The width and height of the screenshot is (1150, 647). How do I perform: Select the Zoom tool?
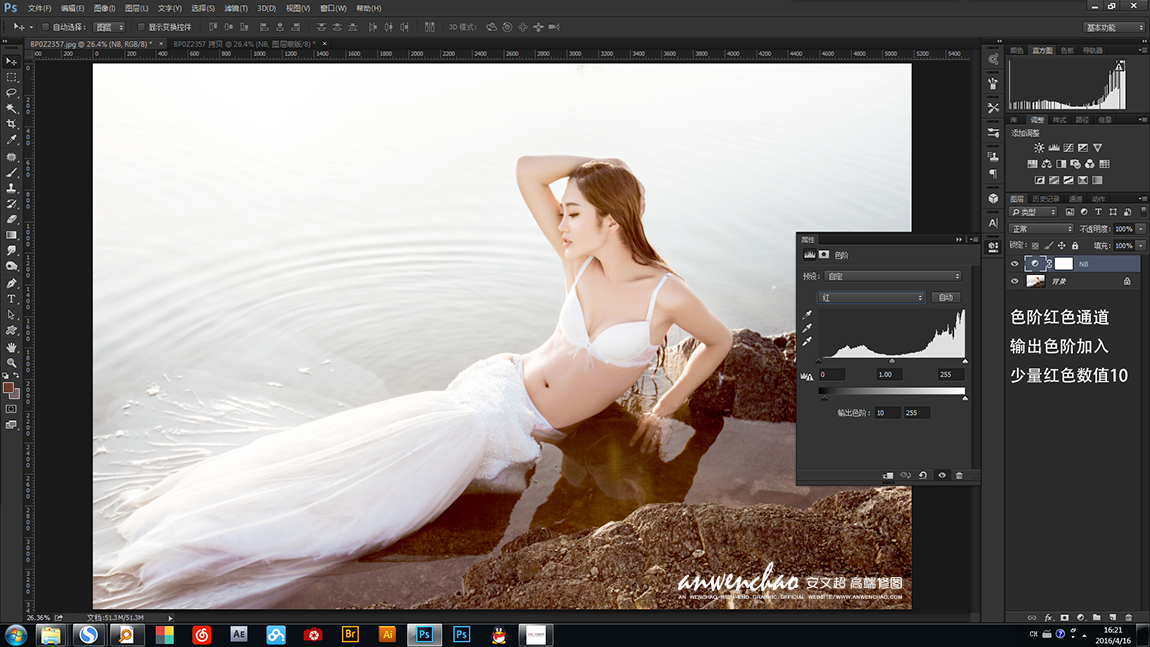[11, 362]
